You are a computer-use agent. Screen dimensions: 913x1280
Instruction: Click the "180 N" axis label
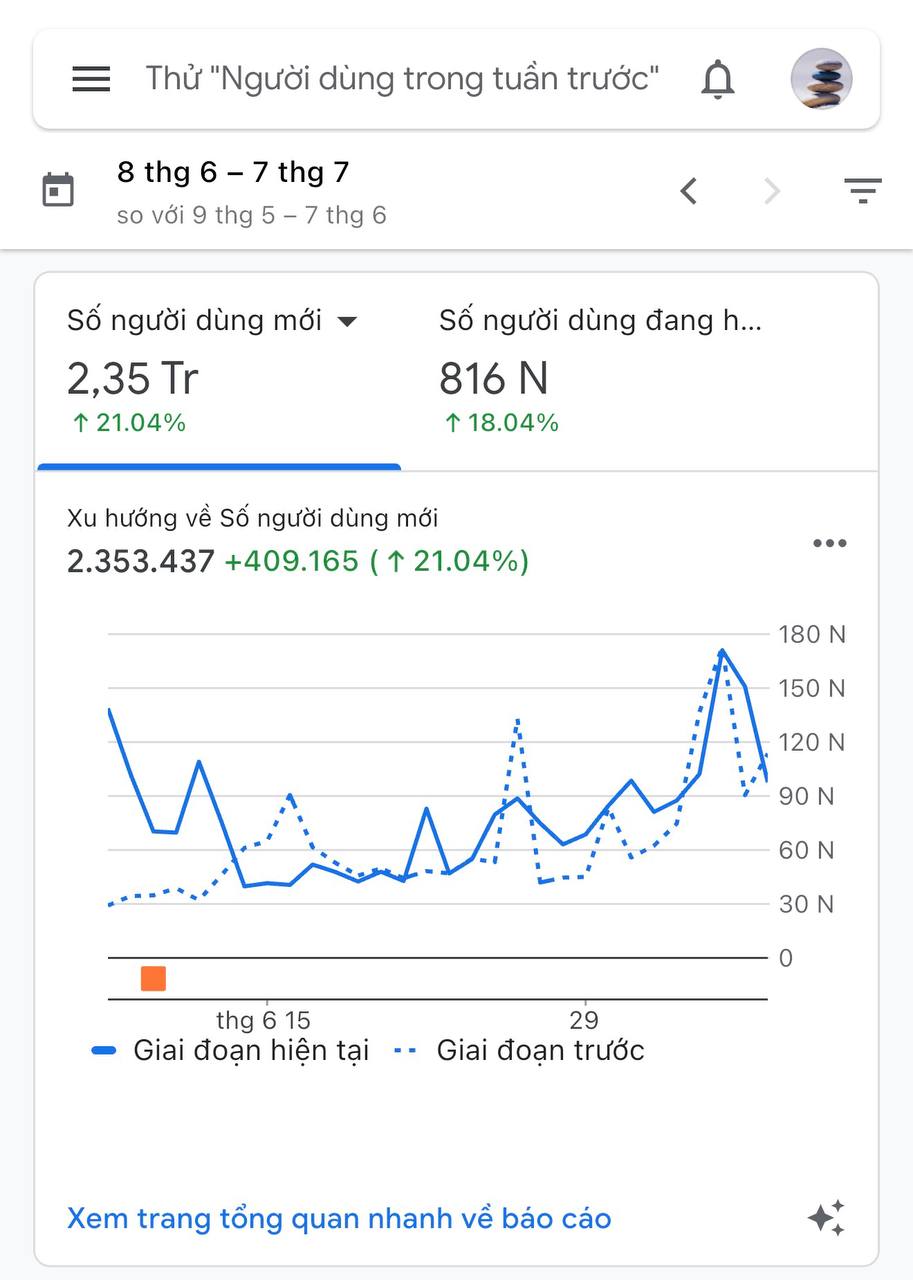(x=812, y=634)
